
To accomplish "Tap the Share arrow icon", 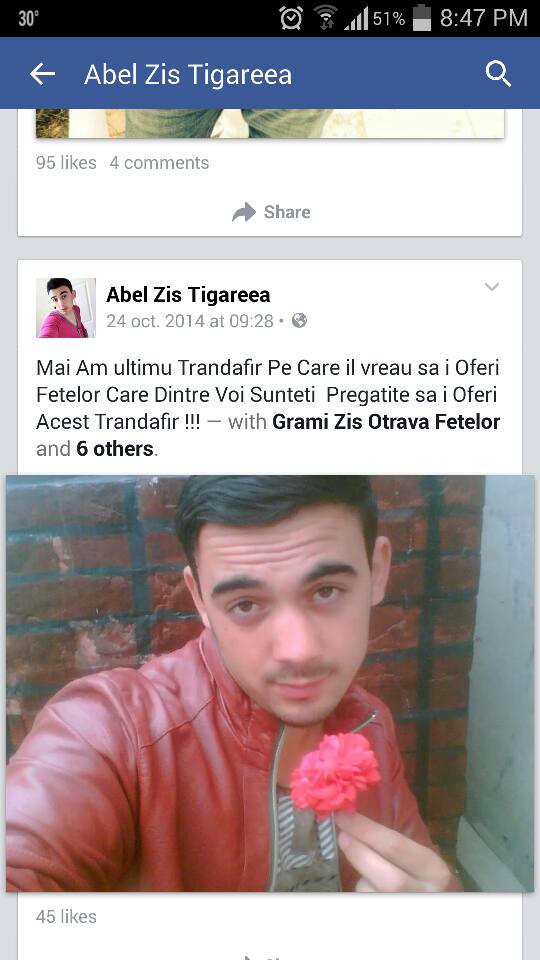I will pyautogui.click(x=244, y=212).
